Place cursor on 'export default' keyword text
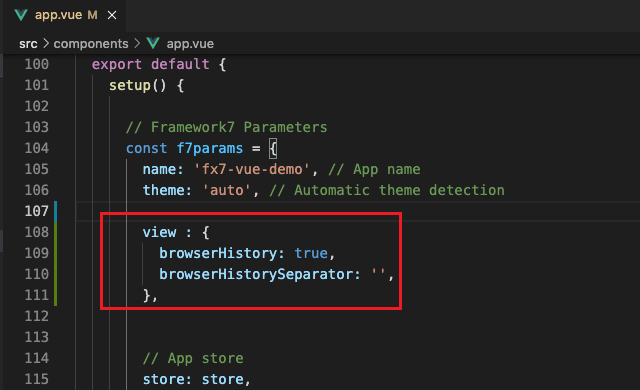 [x=151, y=64]
